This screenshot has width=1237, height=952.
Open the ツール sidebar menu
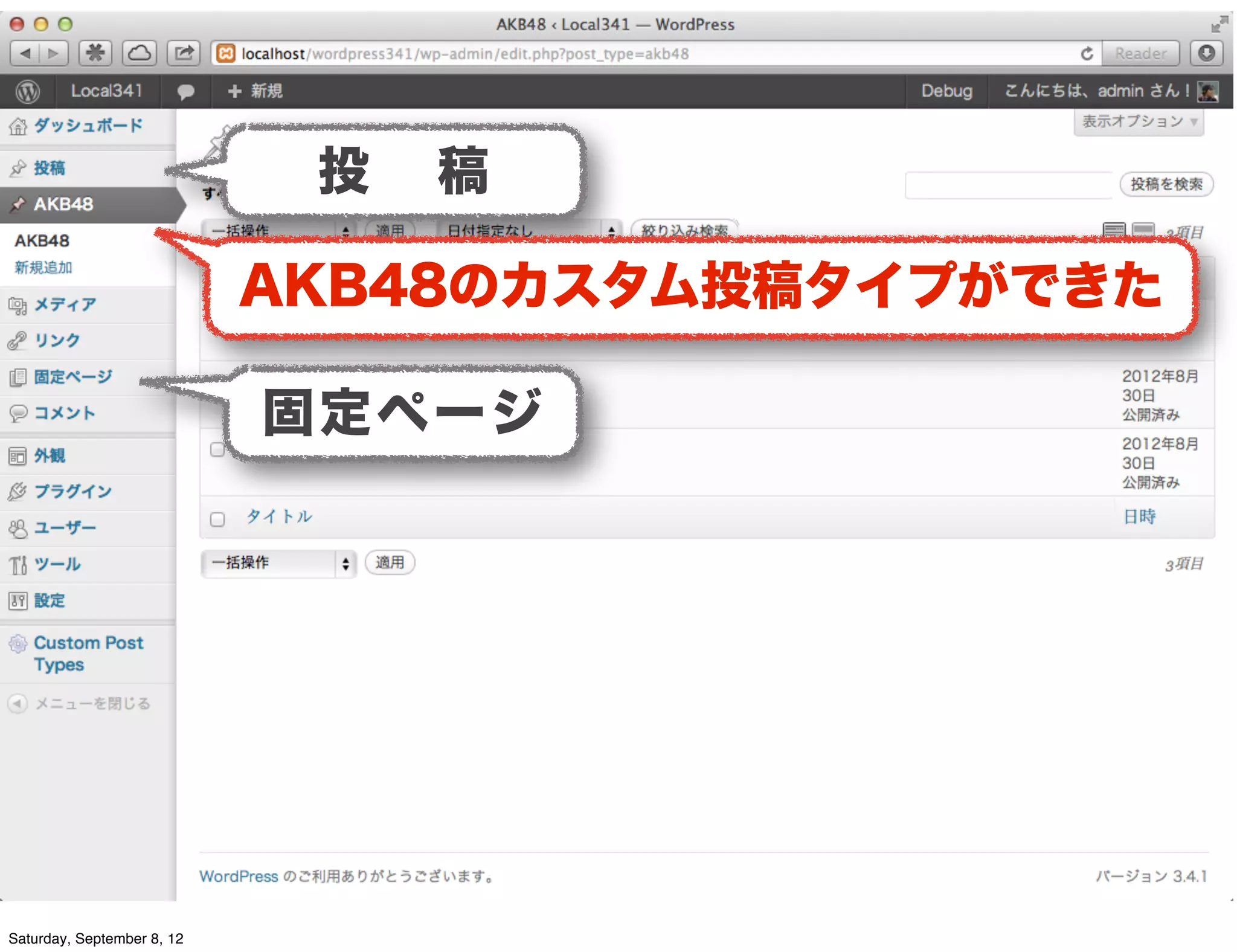57,564
